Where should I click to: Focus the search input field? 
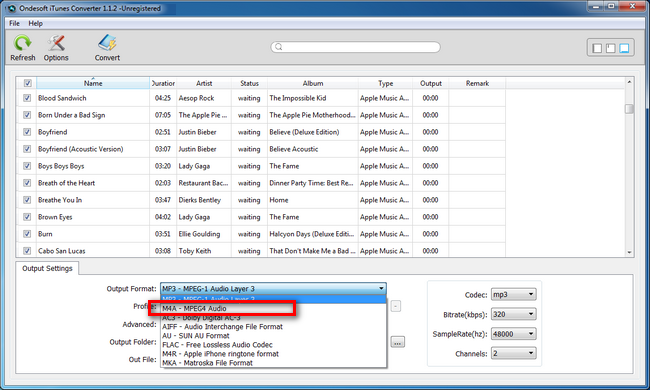click(356, 47)
